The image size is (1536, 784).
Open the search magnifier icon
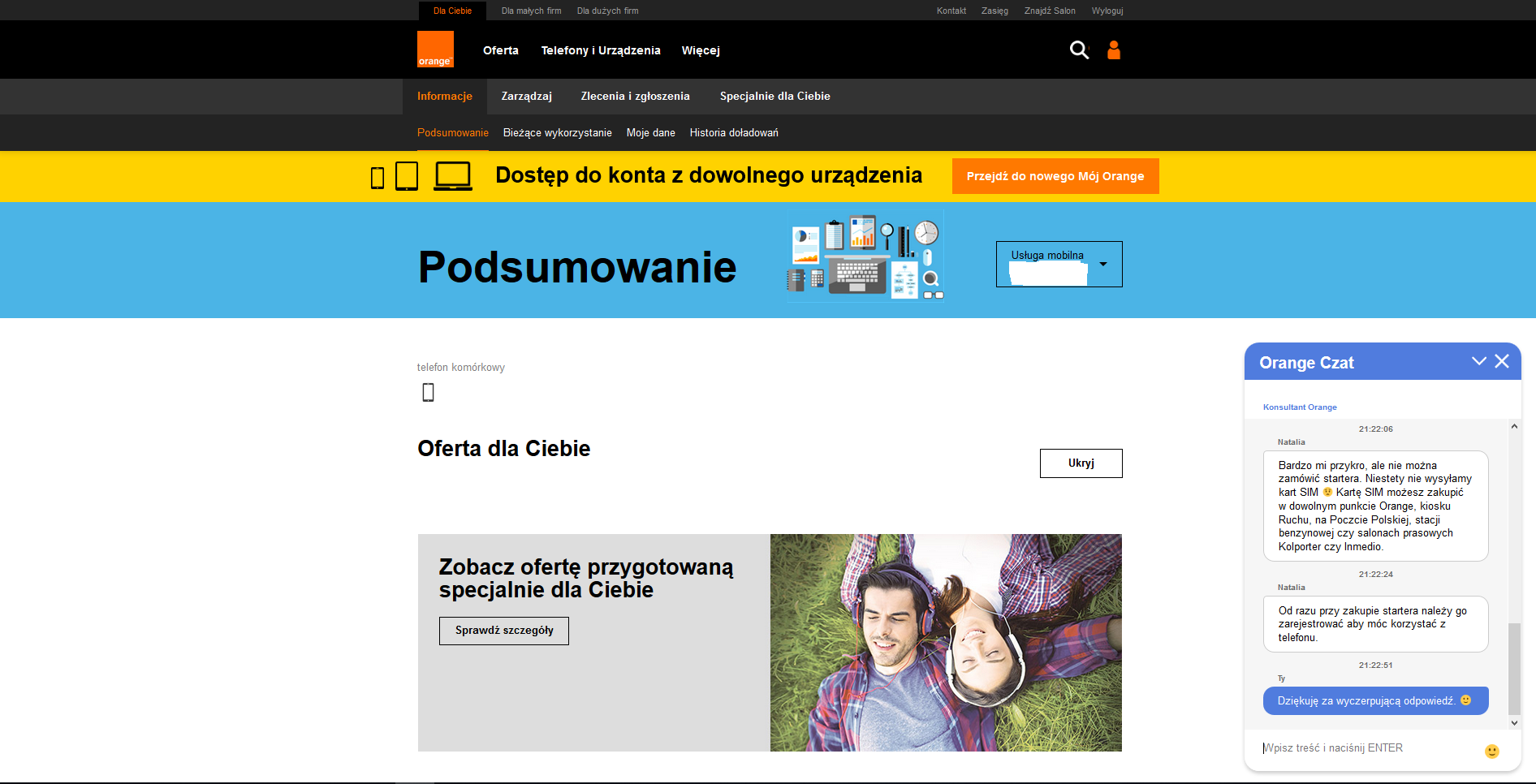[1079, 50]
